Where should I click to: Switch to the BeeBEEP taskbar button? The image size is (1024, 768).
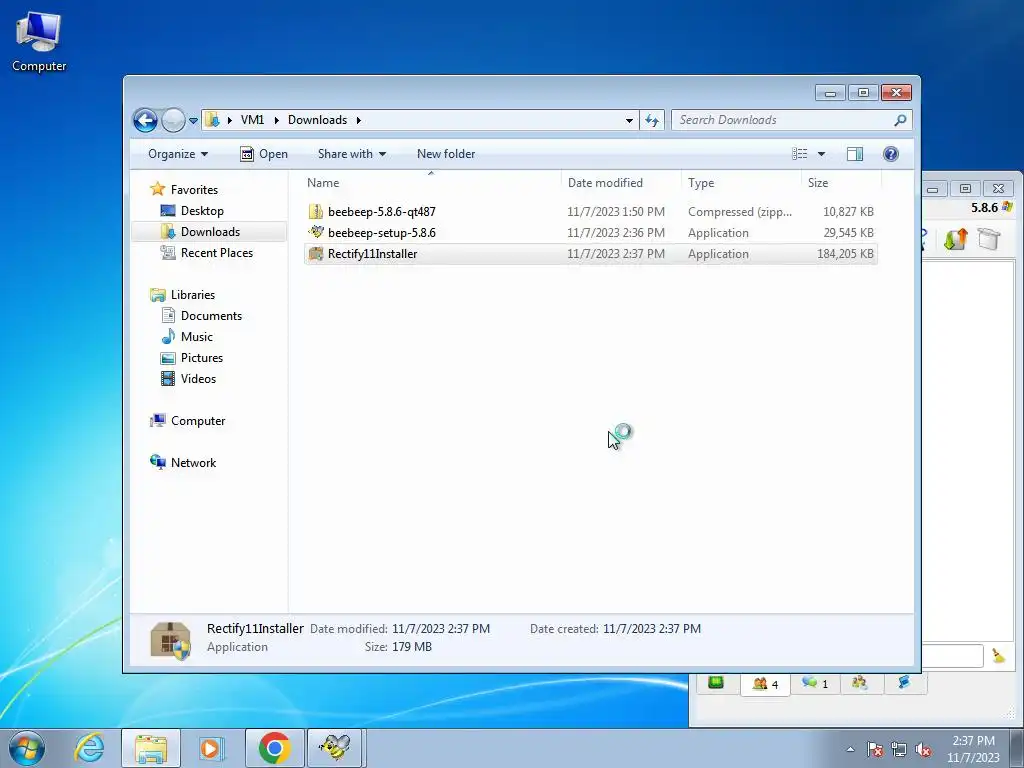(x=335, y=748)
